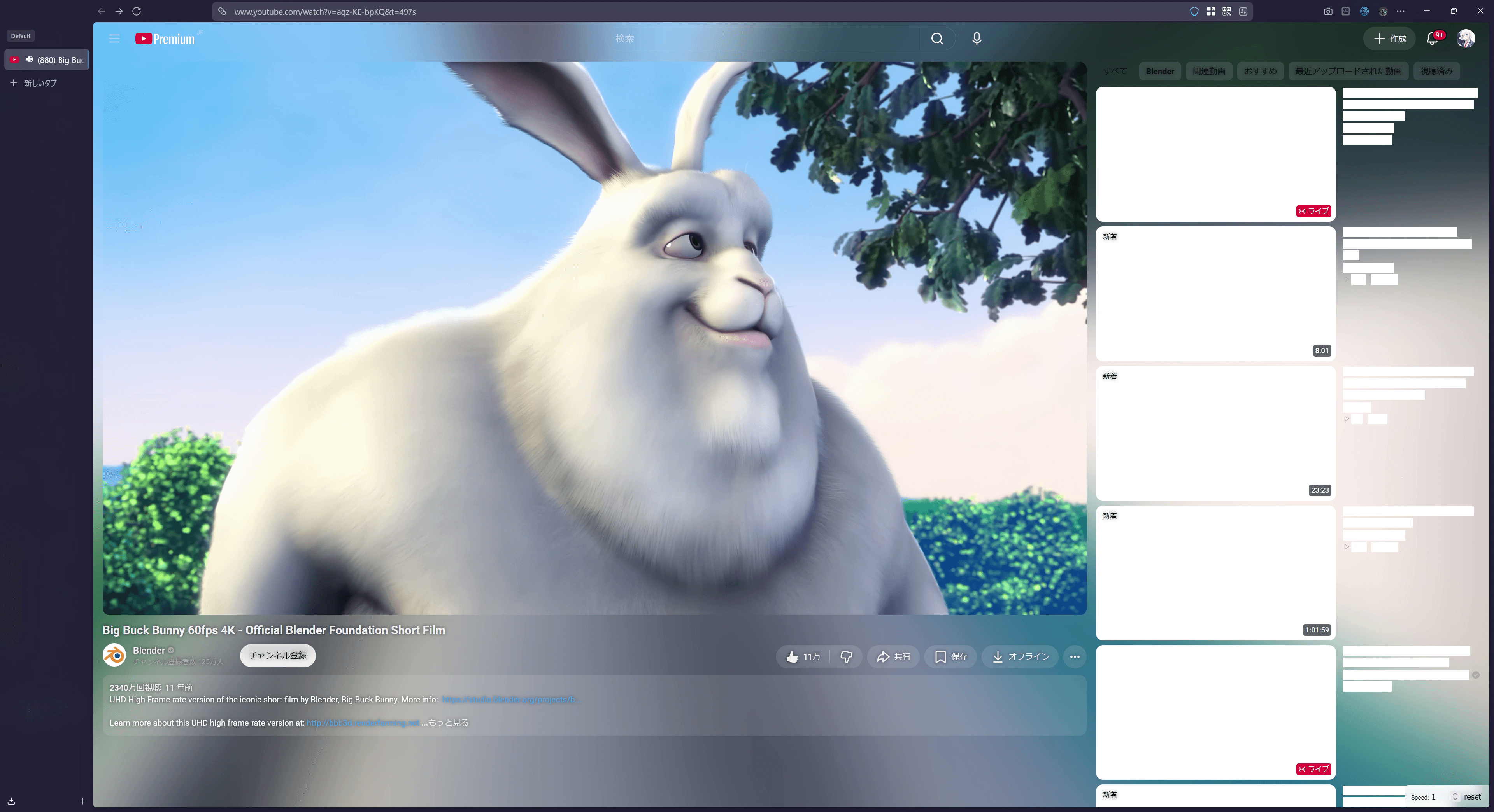Screen dimensions: 1494x812
Task: Open a 新しいタブ in the sidebar
Action: (x=33, y=83)
